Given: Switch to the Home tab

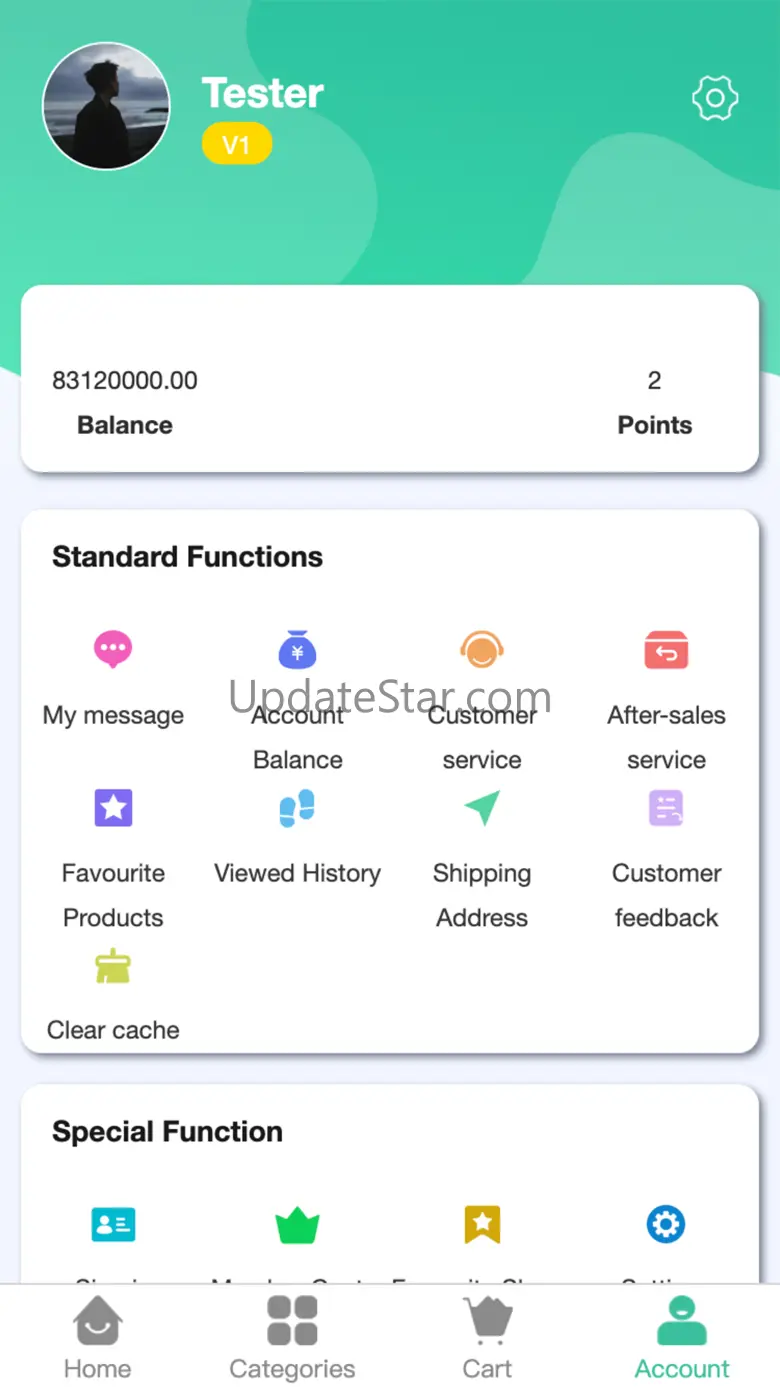Looking at the screenshot, I should tap(98, 1336).
